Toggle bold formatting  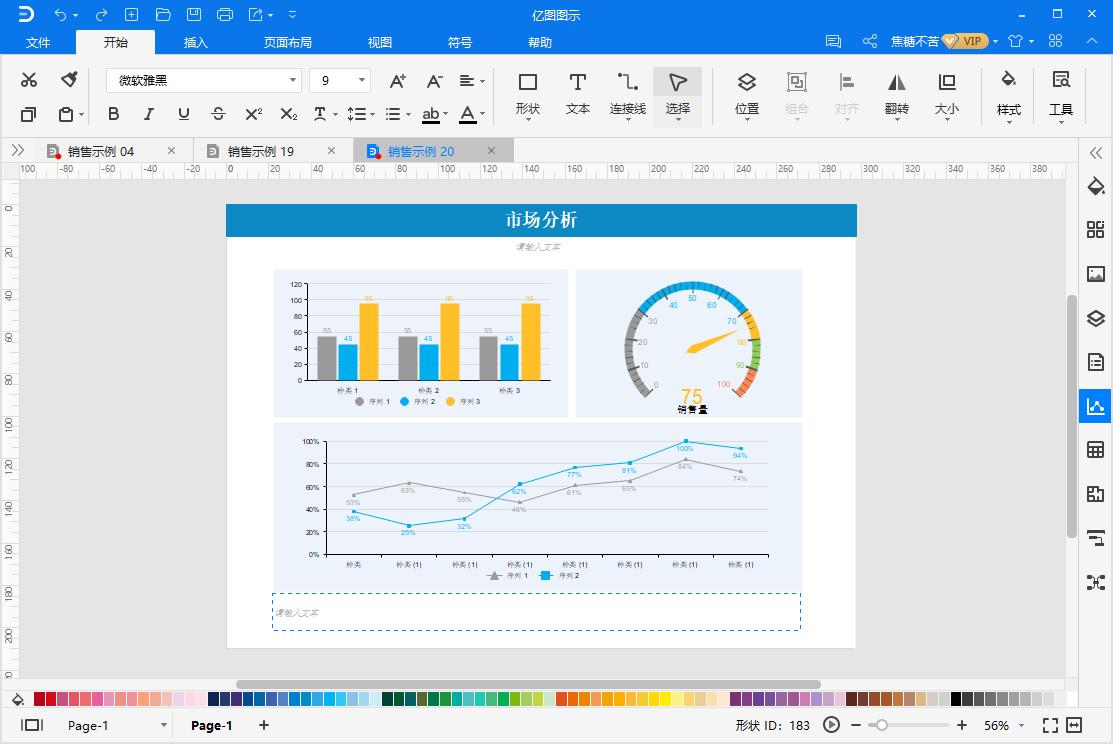(113, 114)
